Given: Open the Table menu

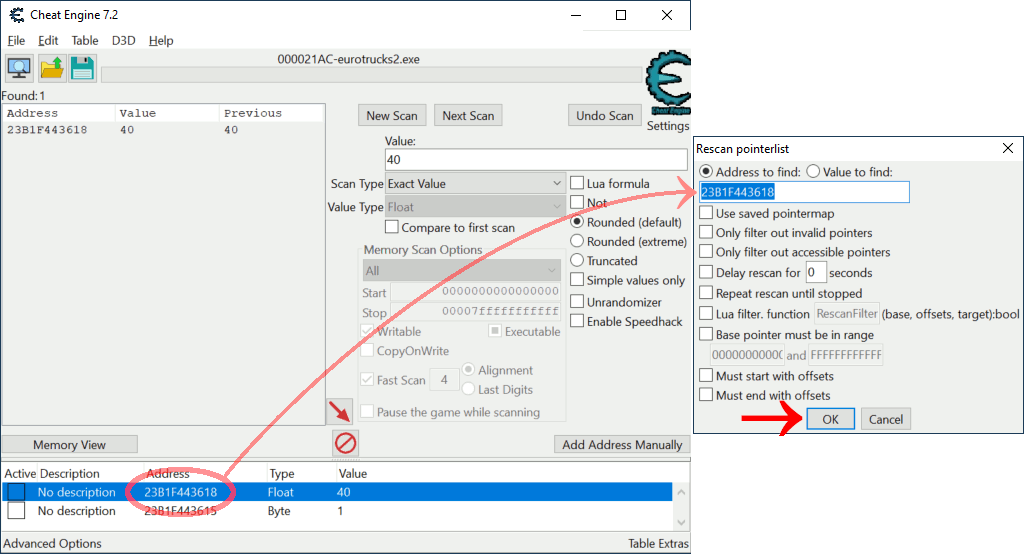Looking at the screenshot, I should click(x=85, y=41).
